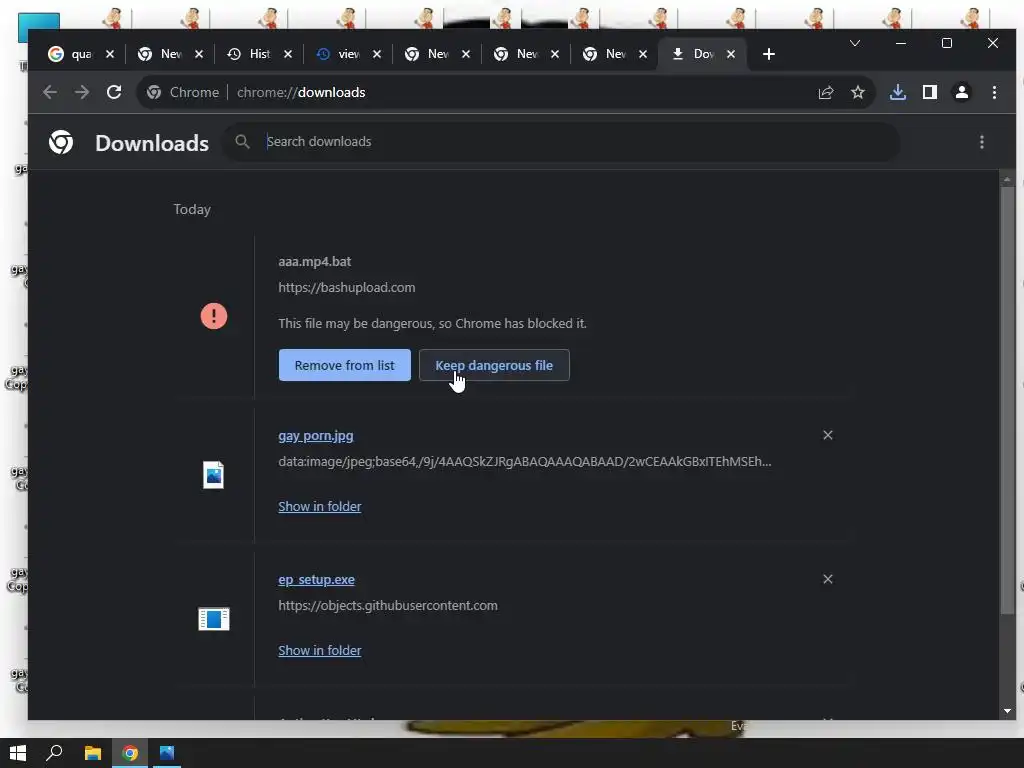Open a new tab with the plus button

(769, 54)
